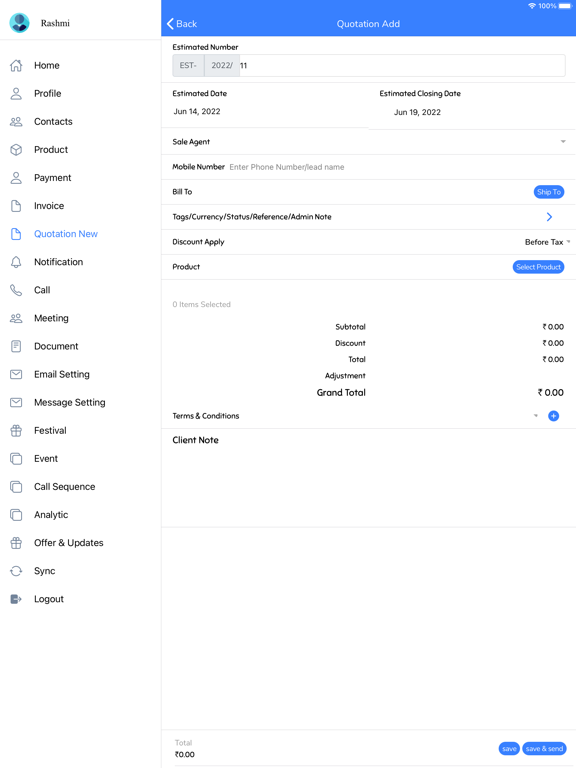Viewport: 576px width, 768px height.
Task: Expand the Sale Agent dropdown
Action: click(563, 142)
